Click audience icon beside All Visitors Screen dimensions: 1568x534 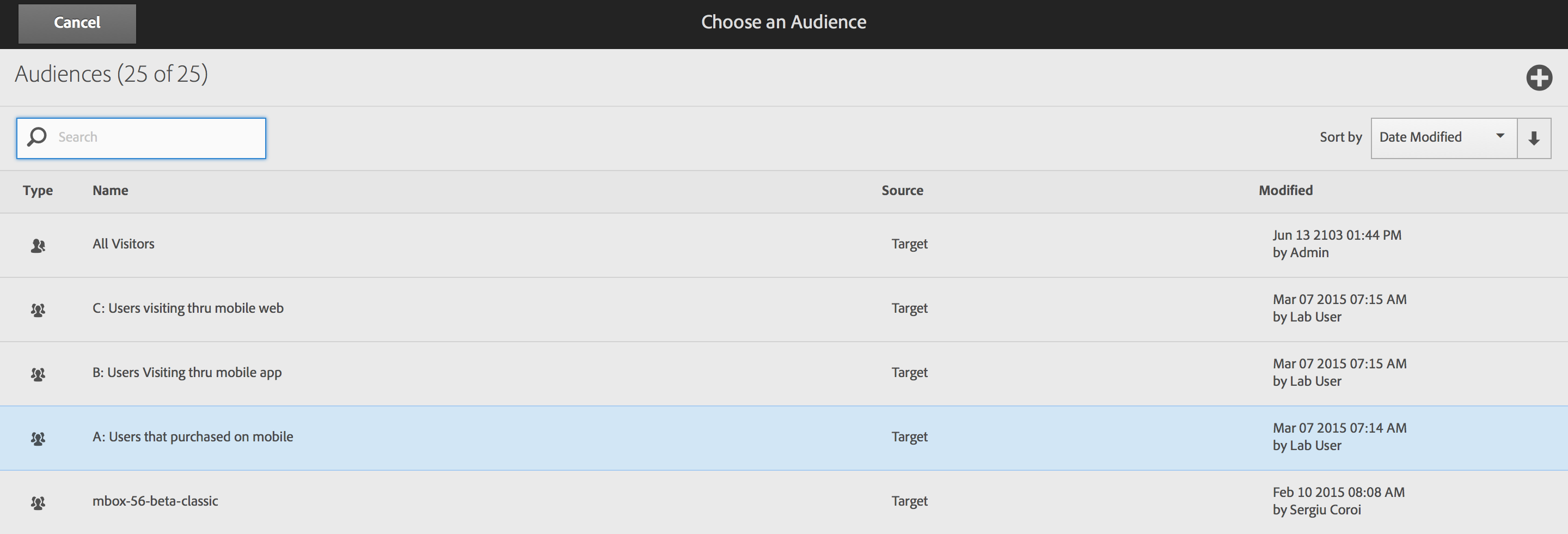38,245
